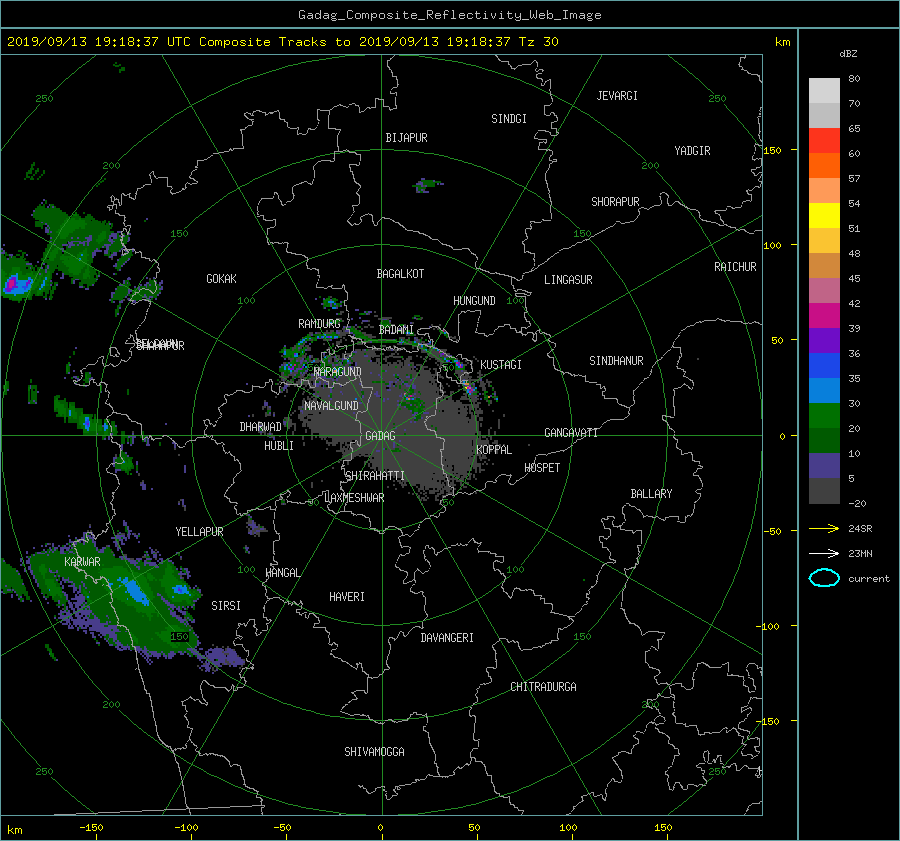Select the BALLARY label on the map
Image resolution: width=900 pixels, height=841 pixels.
click(x=651, y=494)
